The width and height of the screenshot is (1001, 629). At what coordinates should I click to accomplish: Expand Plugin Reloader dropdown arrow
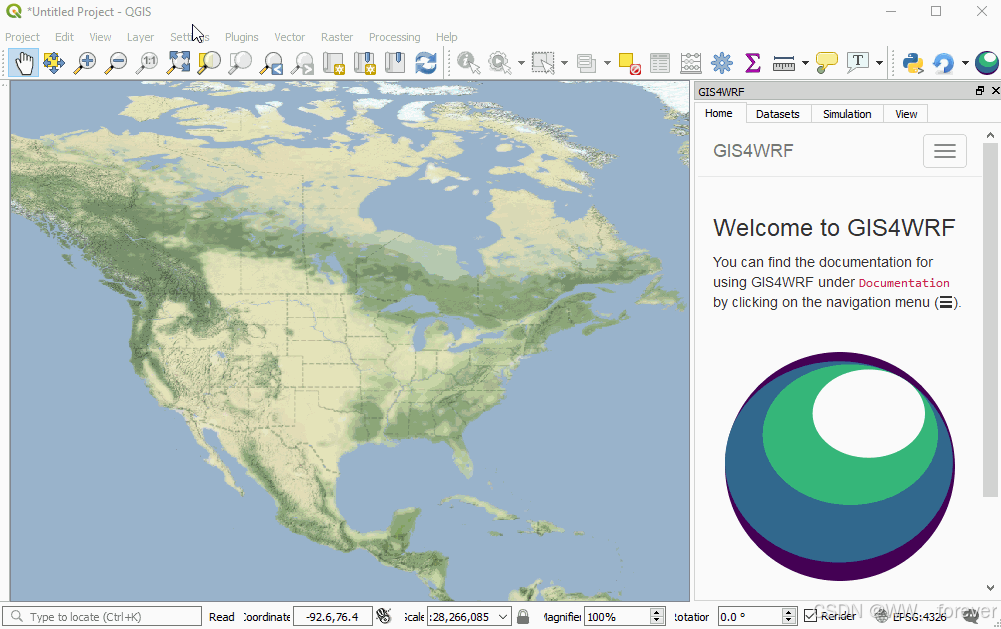point(965,63)
